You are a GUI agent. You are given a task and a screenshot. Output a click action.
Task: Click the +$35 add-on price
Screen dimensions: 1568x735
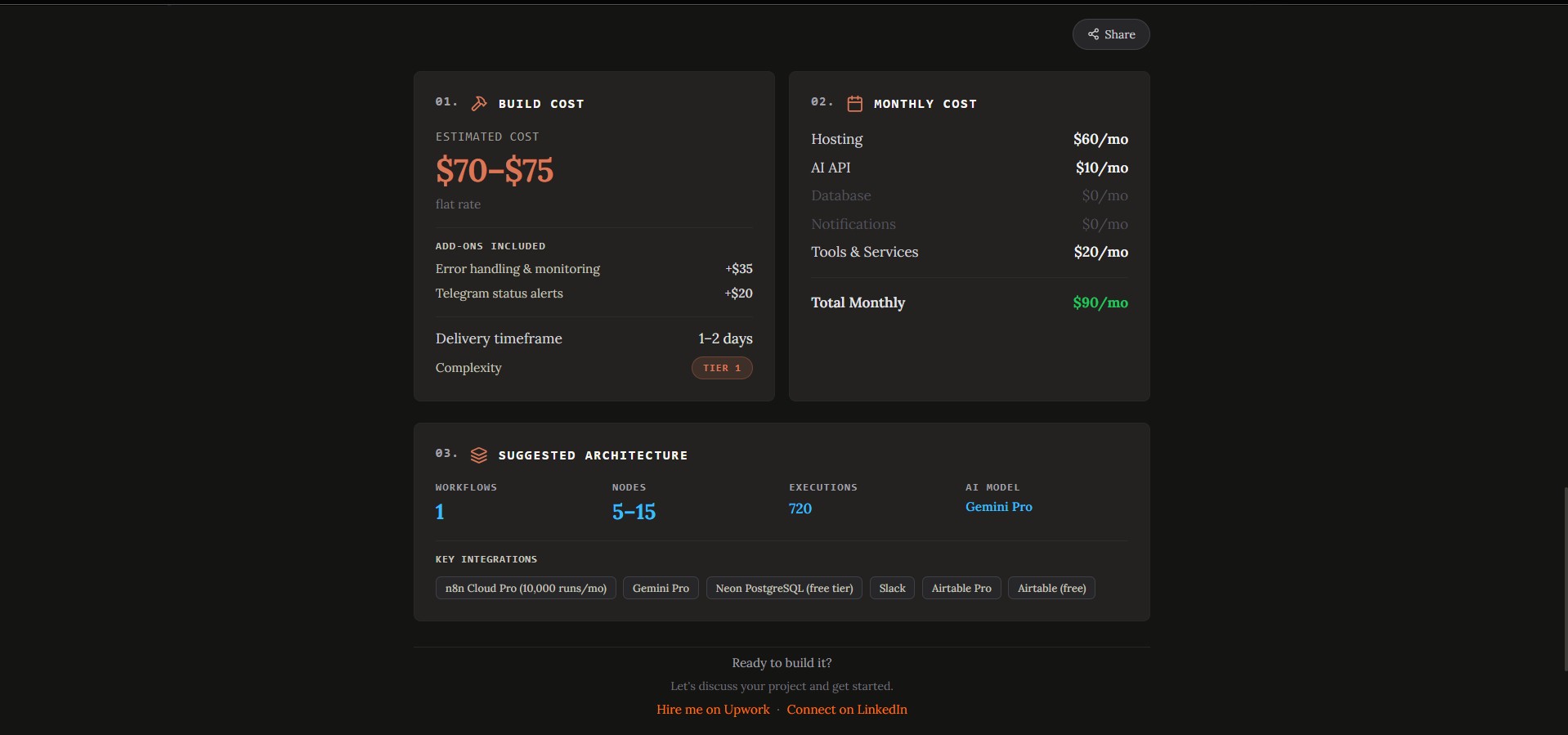tap(738, 269)
